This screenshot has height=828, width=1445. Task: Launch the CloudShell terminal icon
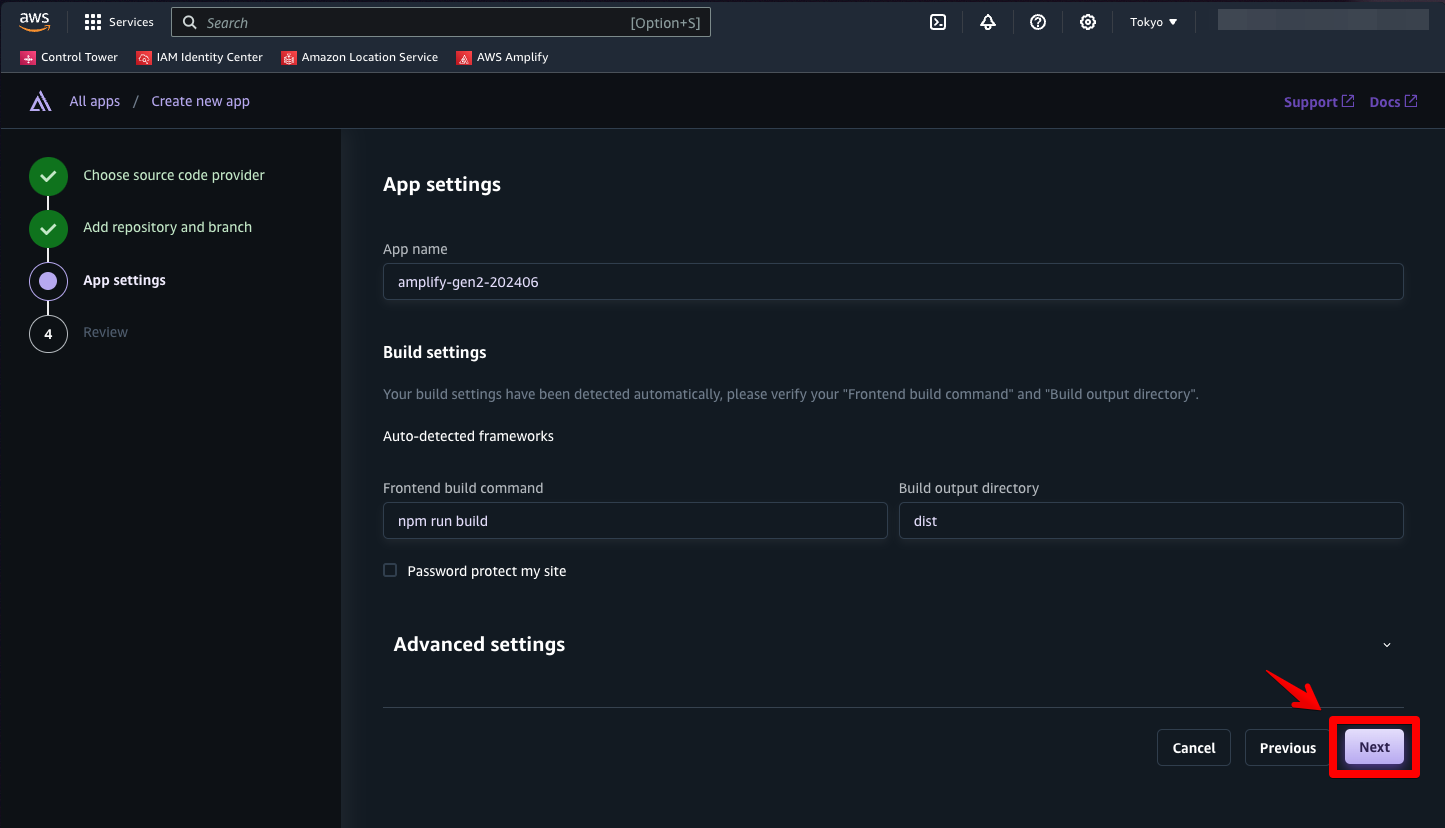(938, 22)
